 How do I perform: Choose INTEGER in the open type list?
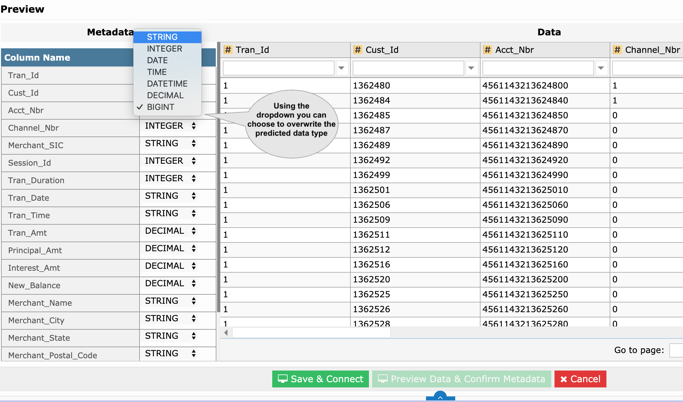167,49
